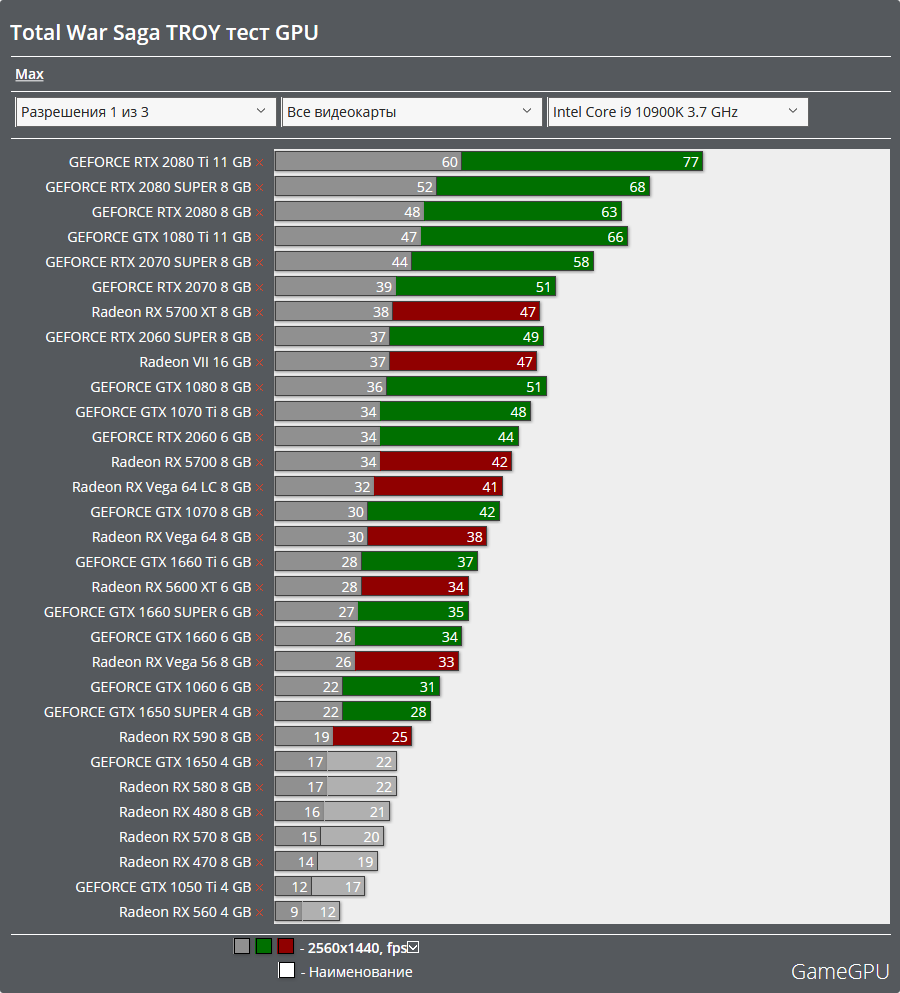This screenshot has height=993, width=900.
Task: Open the Intel Core i9 10900K CPU dropdown
Action: [677, 112]
